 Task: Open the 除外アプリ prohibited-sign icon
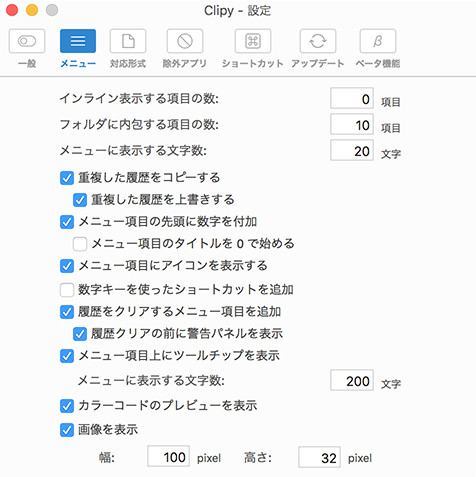pos(185,41)
